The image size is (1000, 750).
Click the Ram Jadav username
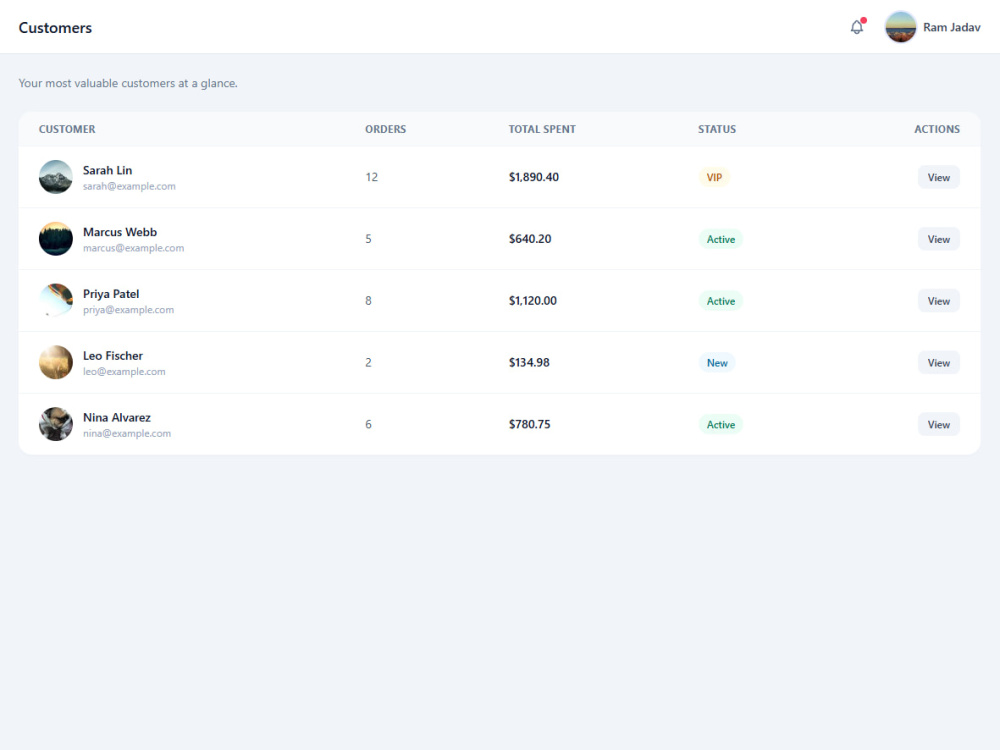point(952,27)
